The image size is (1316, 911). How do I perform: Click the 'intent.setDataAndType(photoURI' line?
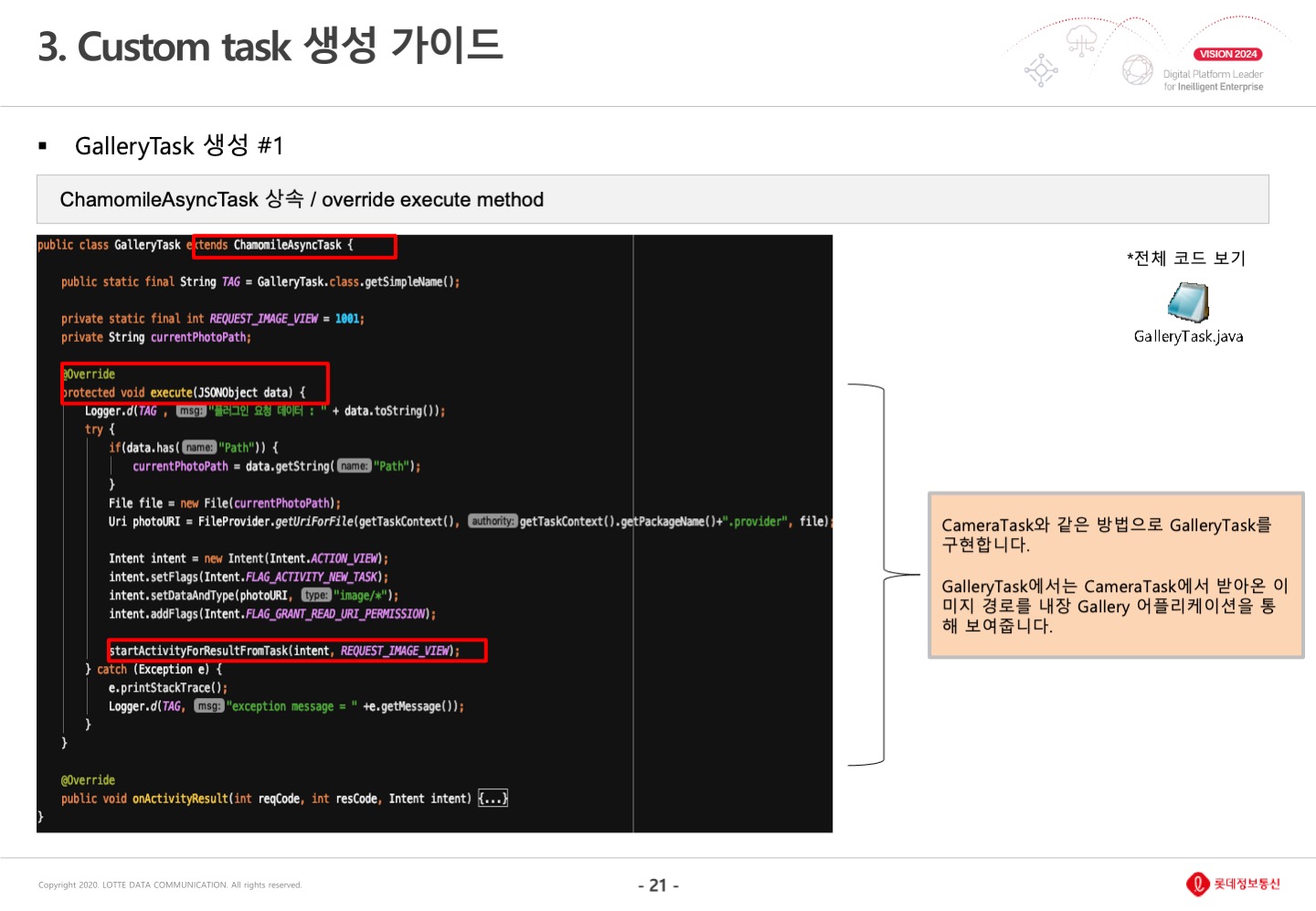[254, 596]
